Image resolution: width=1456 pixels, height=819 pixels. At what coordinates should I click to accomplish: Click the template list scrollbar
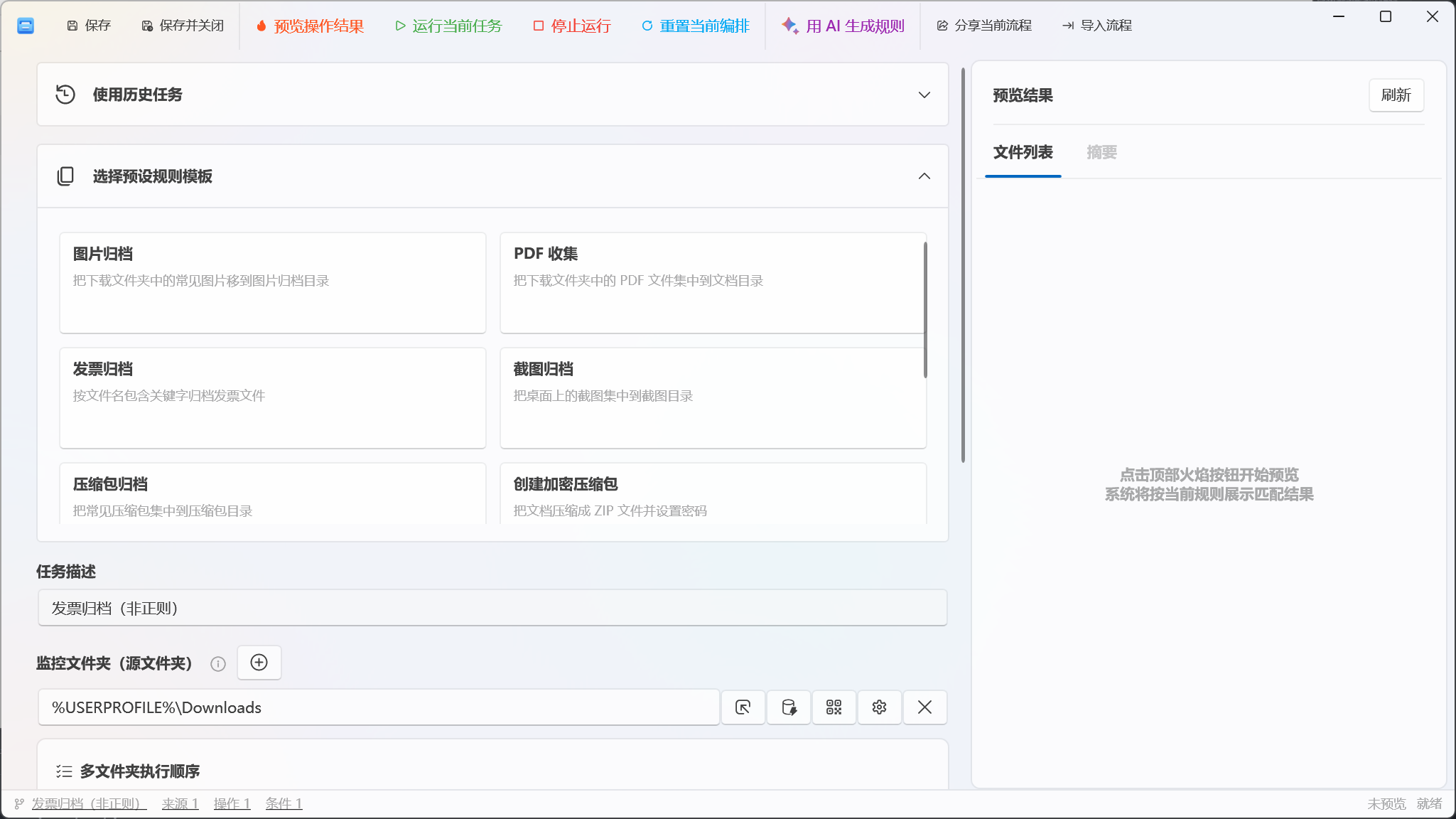[925, 310]
